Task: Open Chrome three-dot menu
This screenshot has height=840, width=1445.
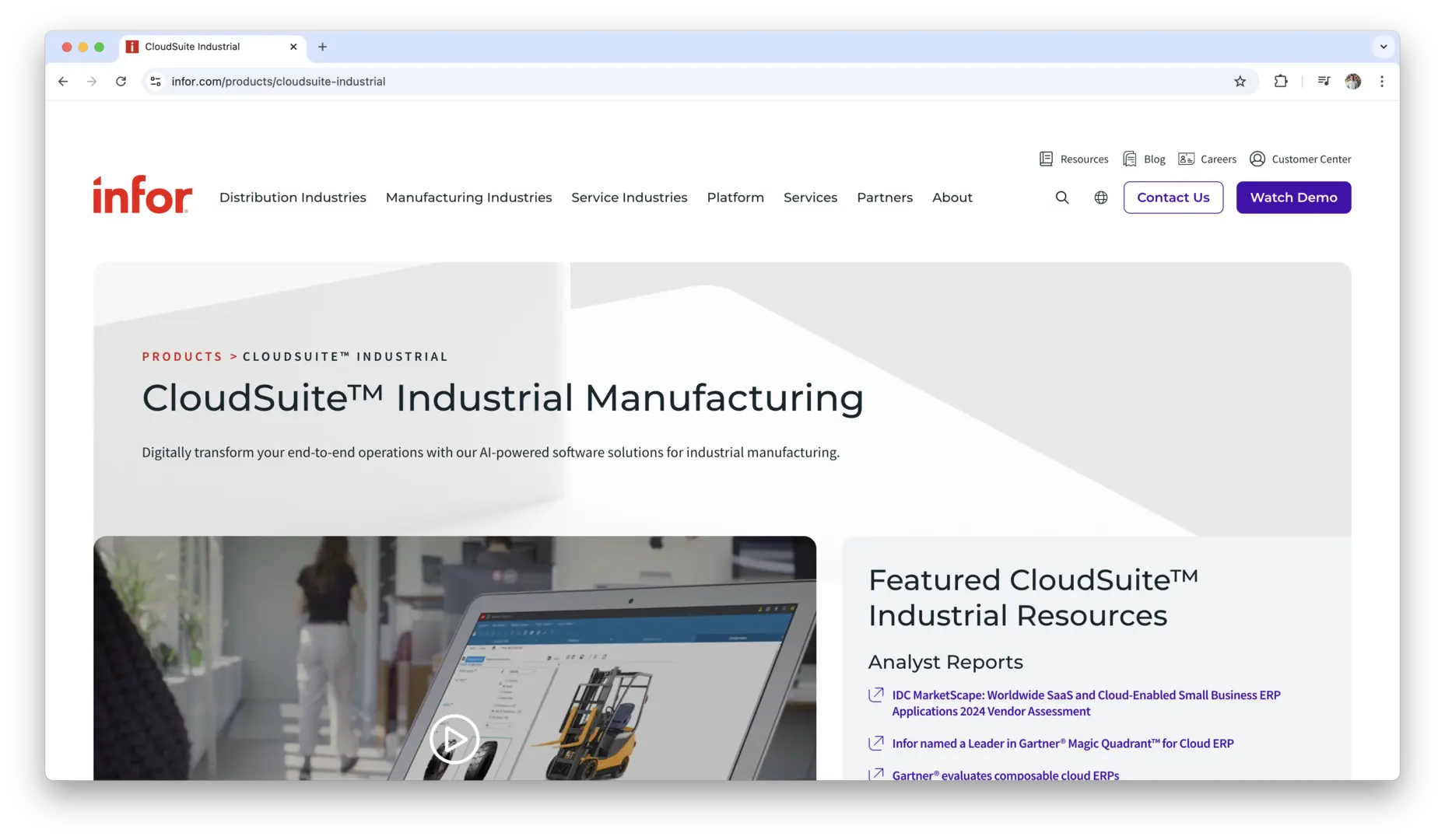Action: (1382, 81)
